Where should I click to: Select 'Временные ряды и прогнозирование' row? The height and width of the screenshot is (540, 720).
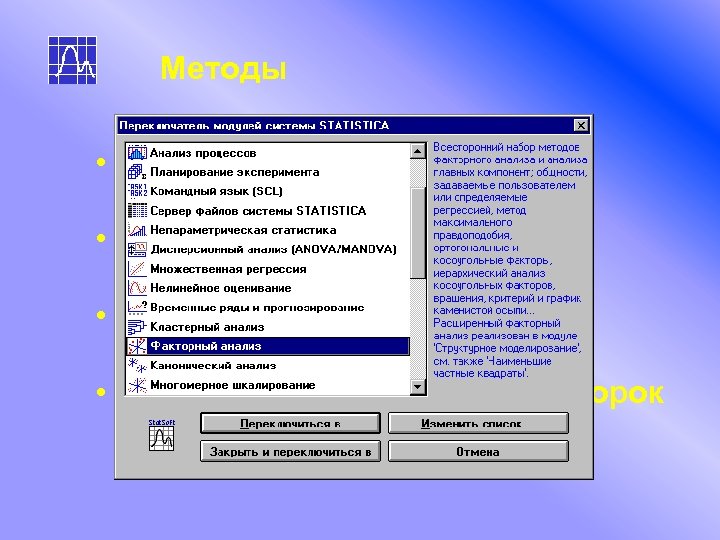click(x=268, y=307)
